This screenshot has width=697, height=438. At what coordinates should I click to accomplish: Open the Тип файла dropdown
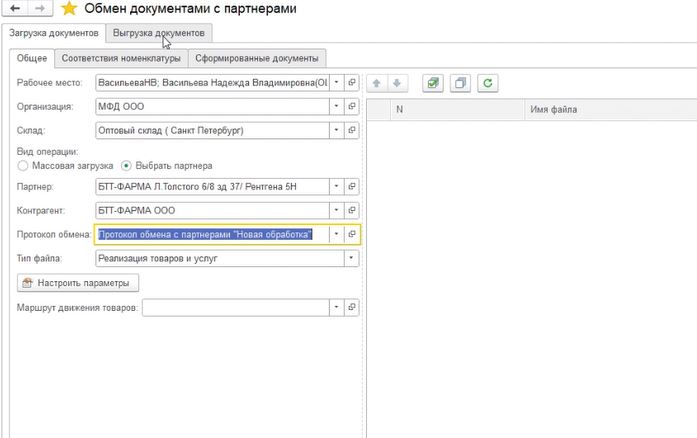tap(351, 258)
